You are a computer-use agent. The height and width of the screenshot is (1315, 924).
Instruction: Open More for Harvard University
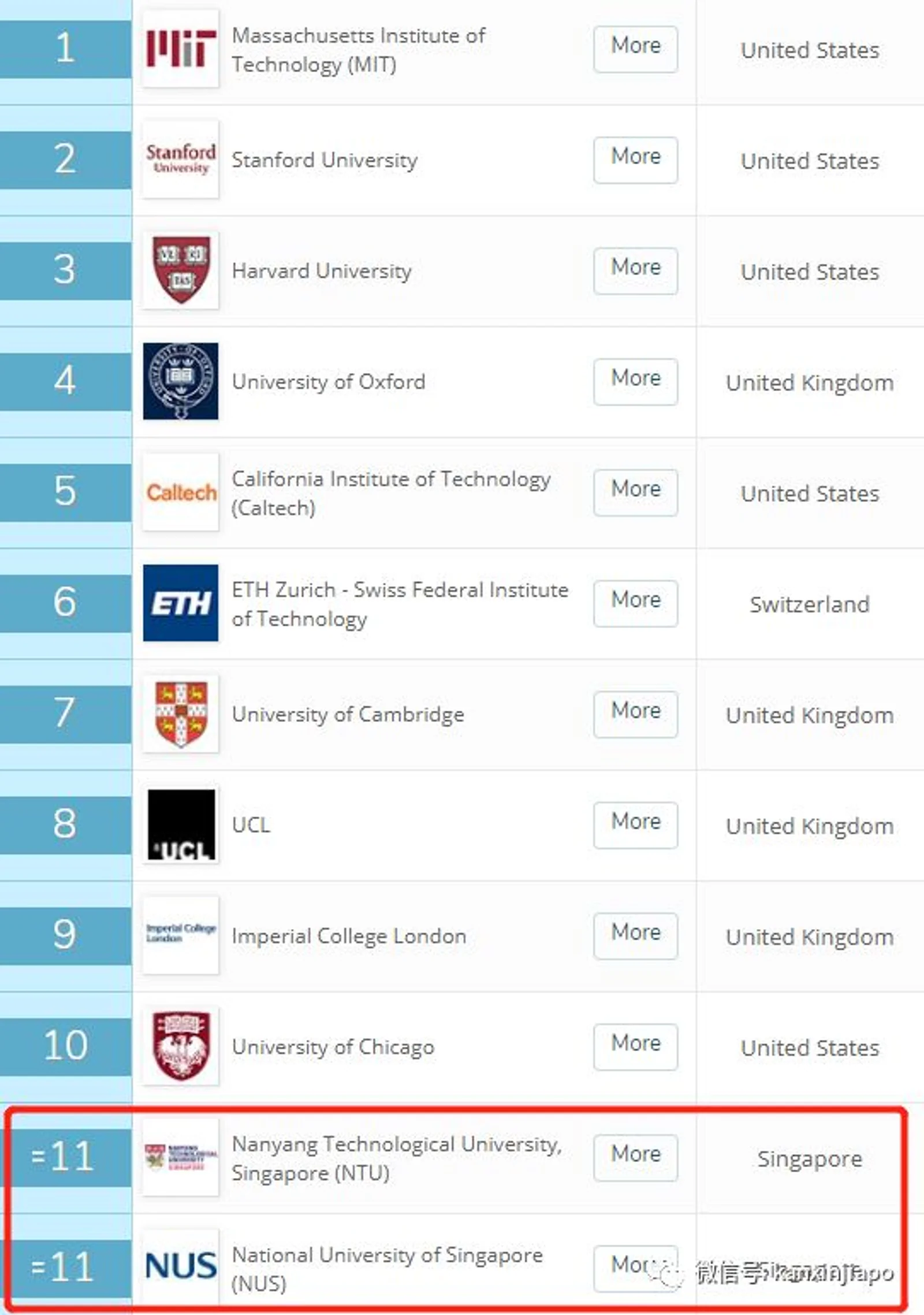click(x=636, y=271)
